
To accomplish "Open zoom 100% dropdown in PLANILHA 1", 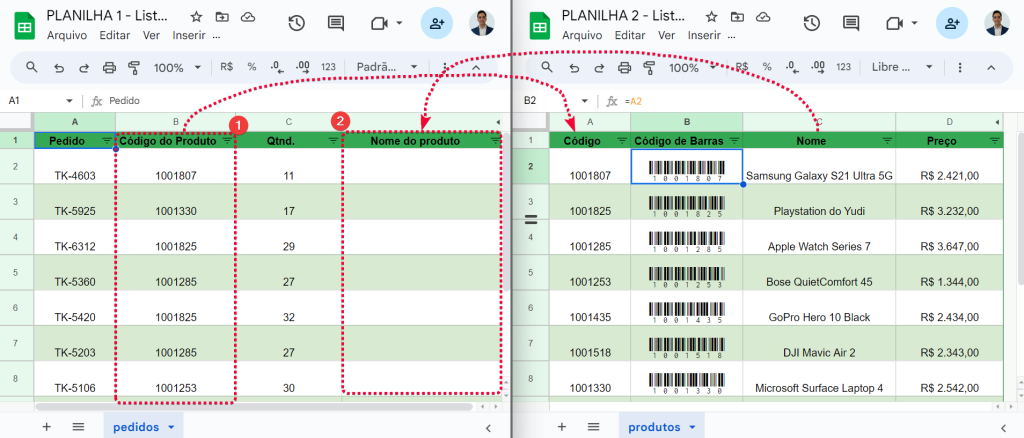I will pos(177,67).
